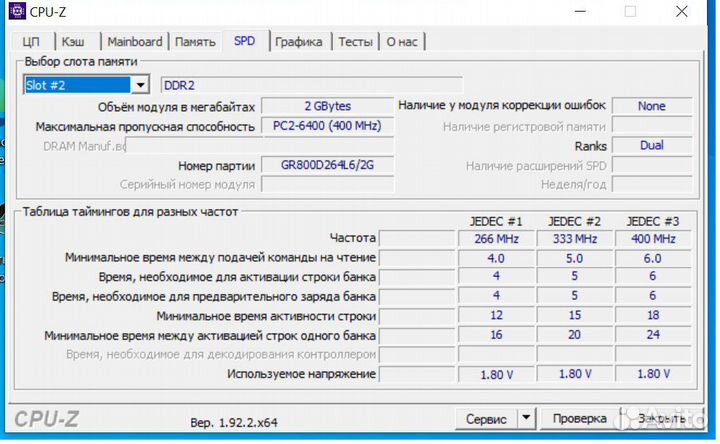The height and width of the screenshot is (444, 720).
Task: Click the Вер. 1.92.2.x64 version label
Action: 234,422
